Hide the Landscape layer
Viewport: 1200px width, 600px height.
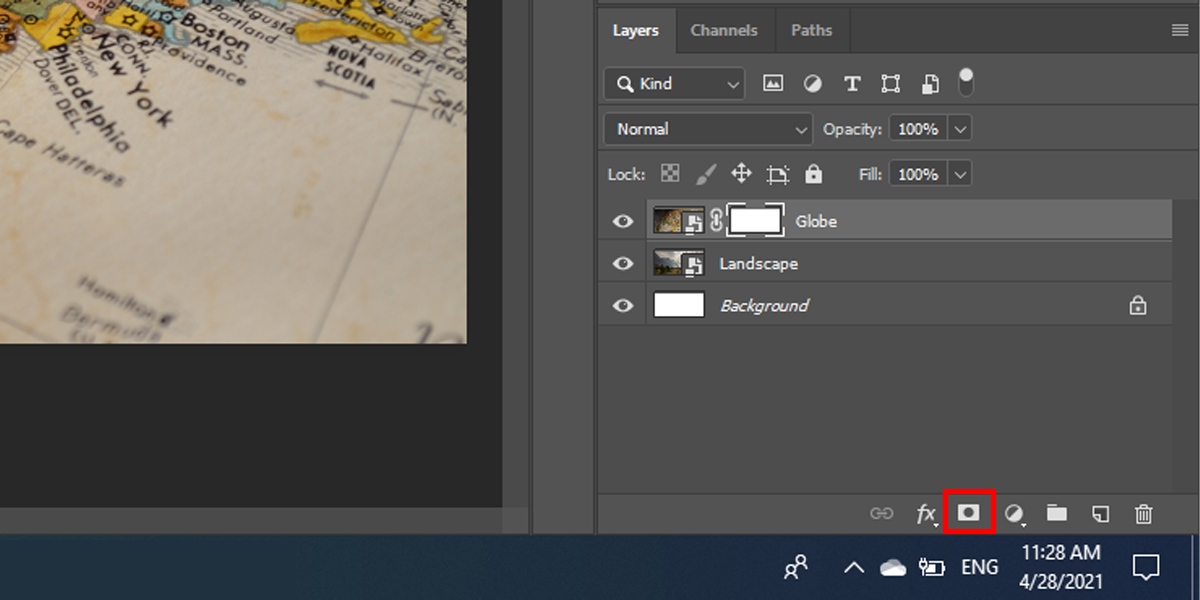(x=623, y=264)
